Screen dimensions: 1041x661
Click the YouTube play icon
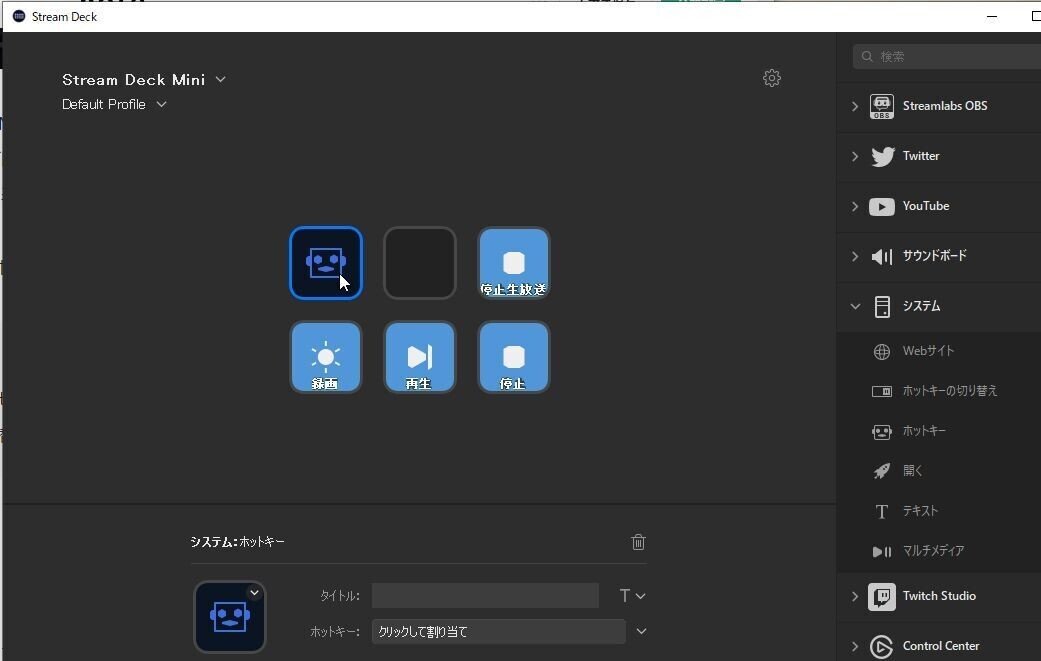(882, 206)
